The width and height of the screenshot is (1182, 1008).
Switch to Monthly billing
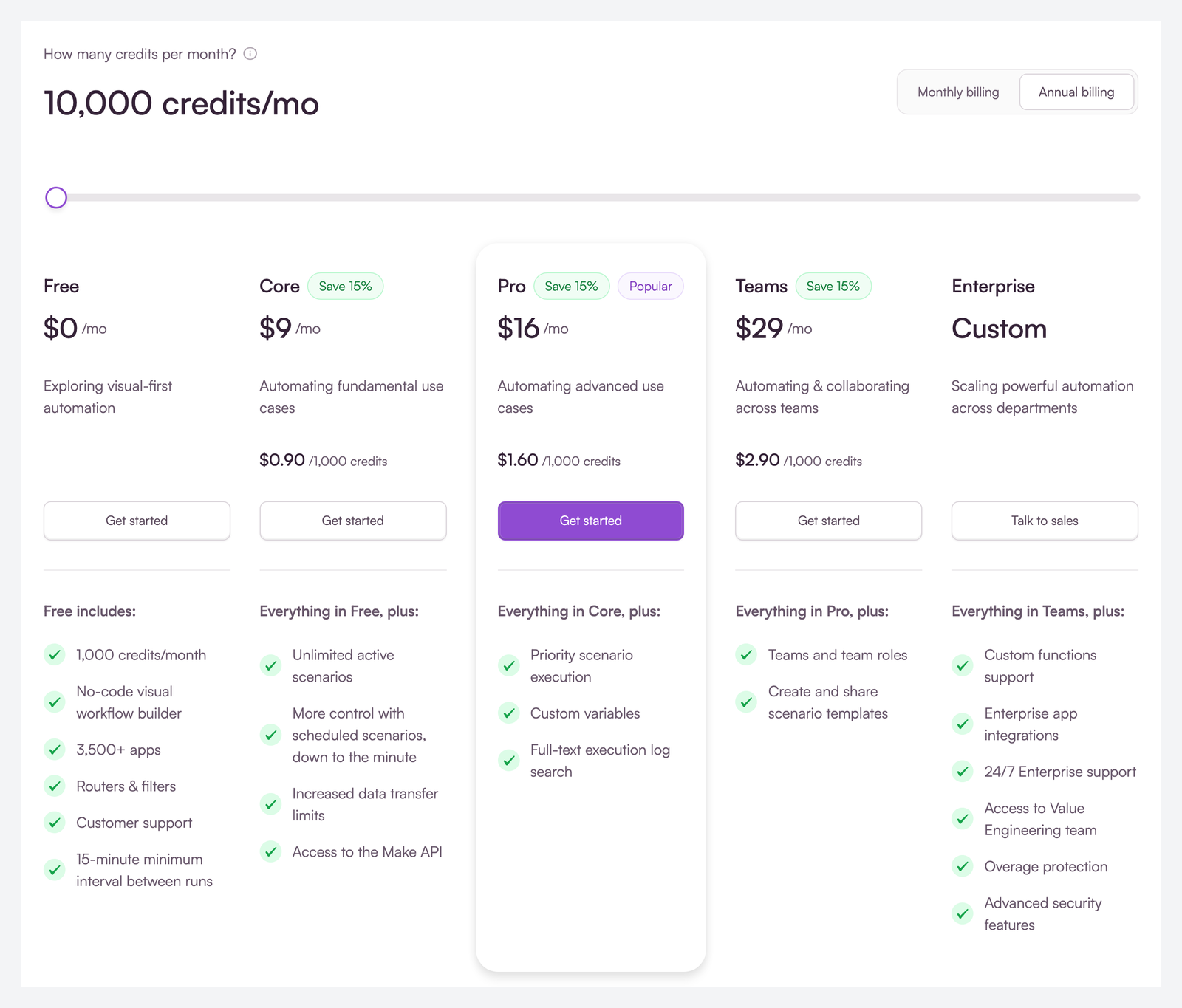[958, 92]
